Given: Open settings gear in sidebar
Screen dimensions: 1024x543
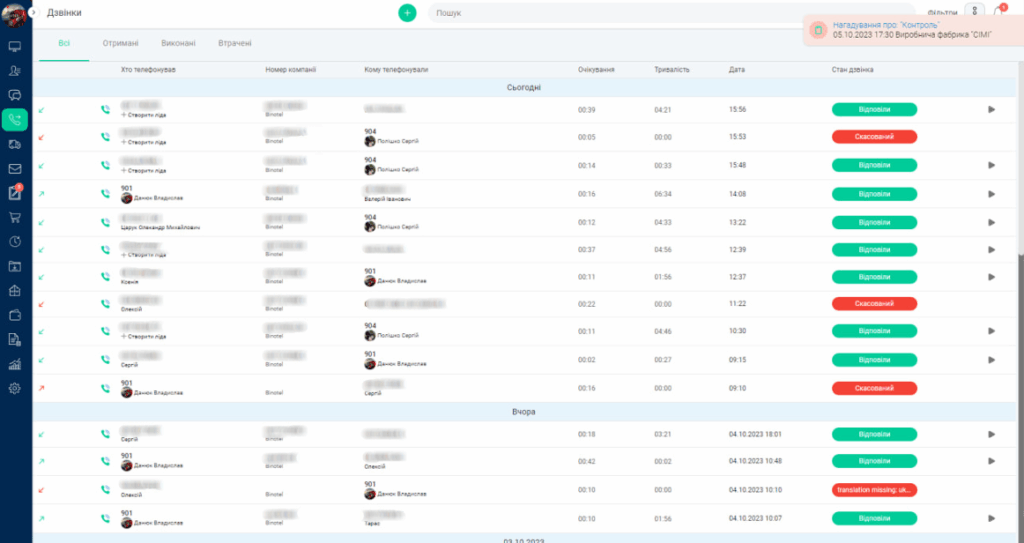Looking at the screenshot, I should click(15, 388).
